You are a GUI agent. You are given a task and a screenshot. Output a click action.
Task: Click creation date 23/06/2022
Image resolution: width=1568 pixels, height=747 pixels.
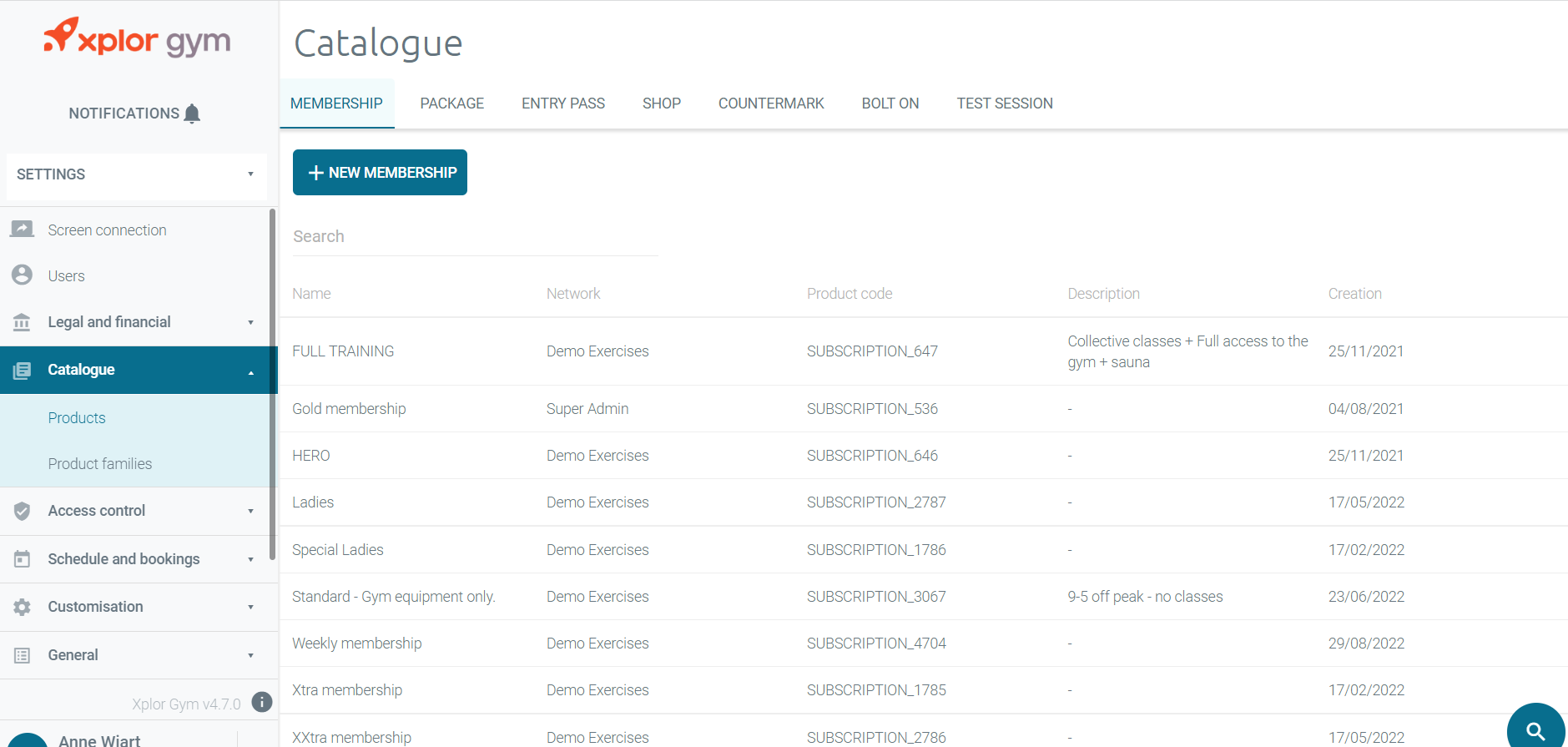(1366, 597)
